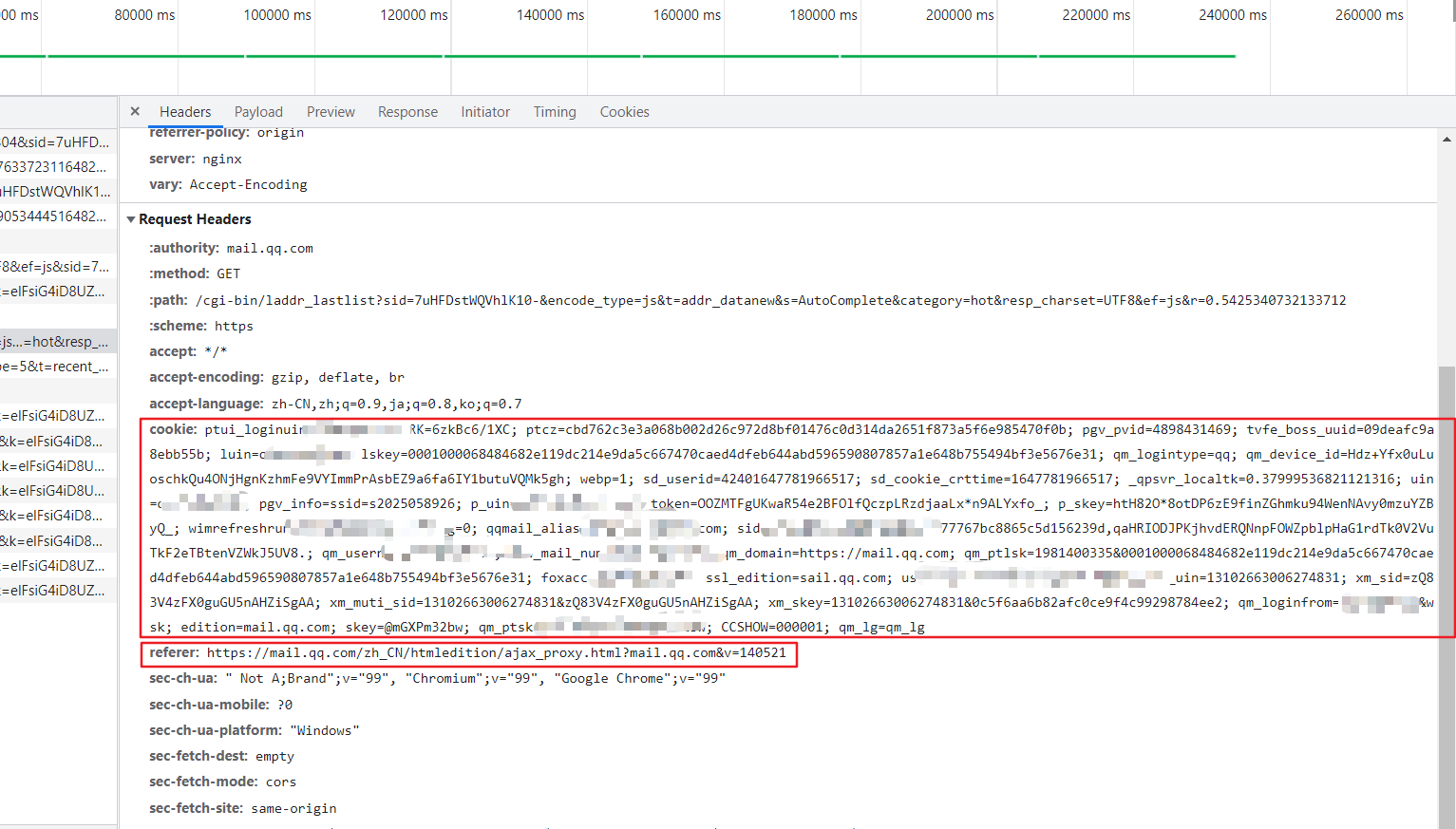Click the "server: nginx" header line
This screenshot has width=1456, height=829.
click(x=196, y=159)
